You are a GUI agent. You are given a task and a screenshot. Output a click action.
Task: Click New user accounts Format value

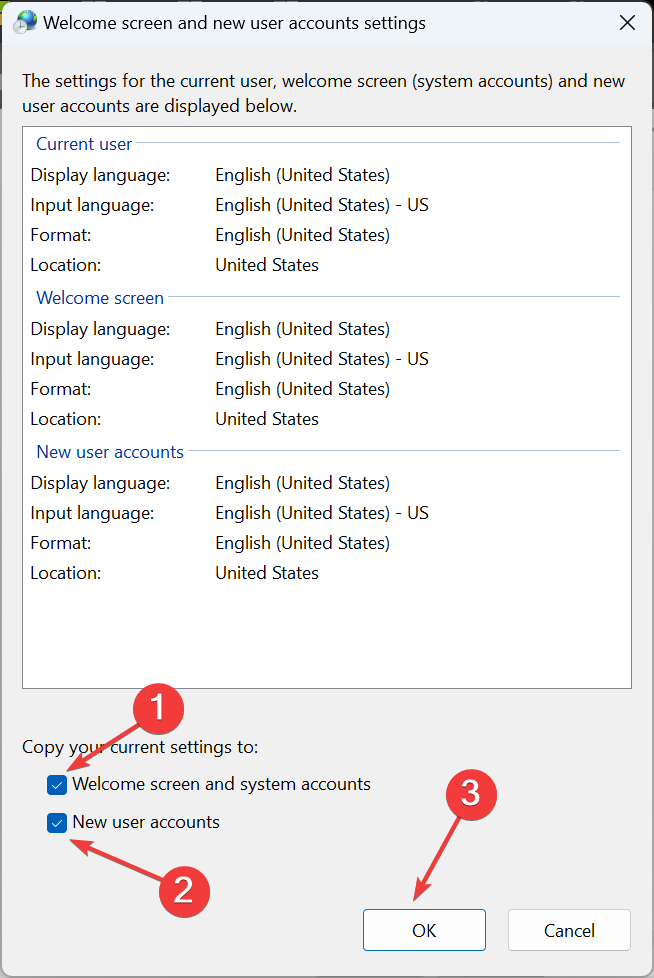302,543
